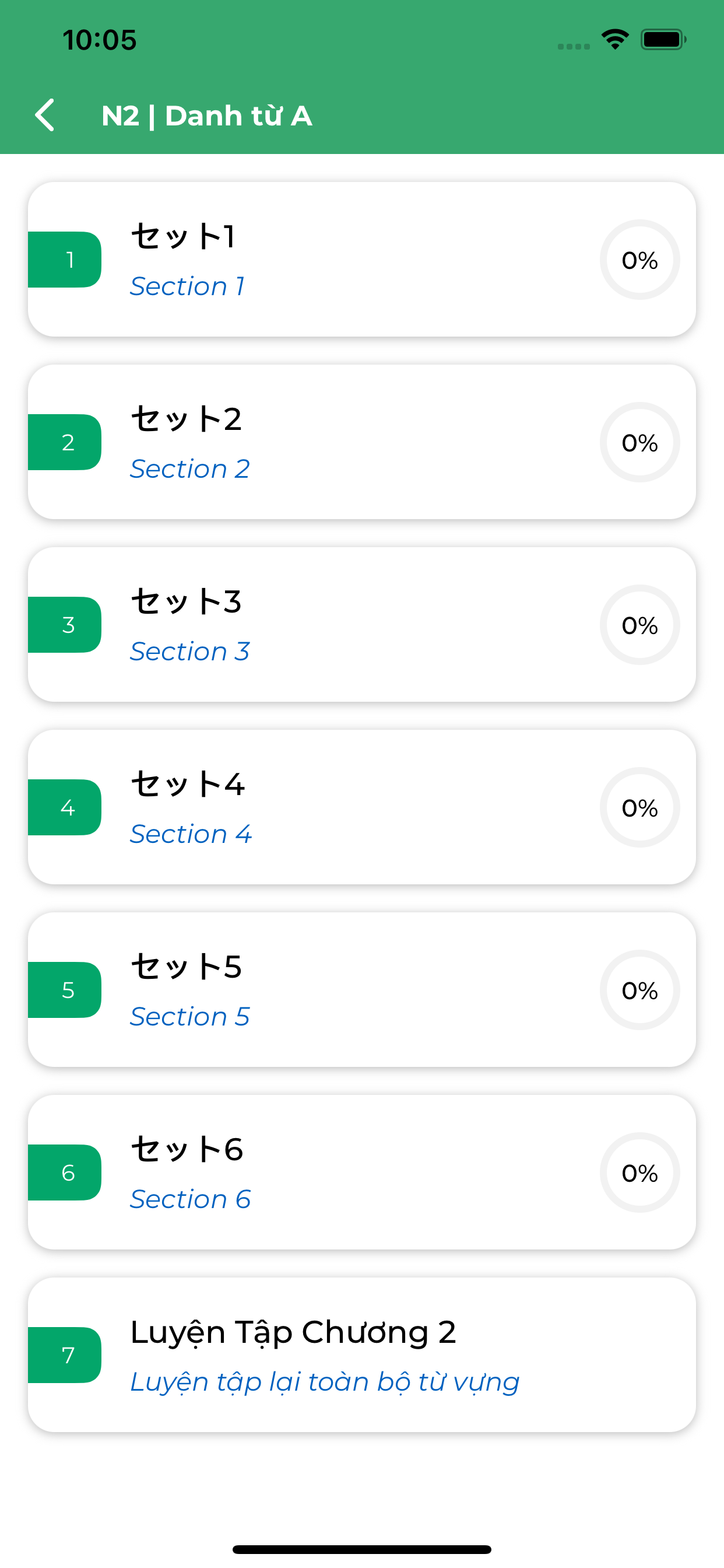This screenshot has height=1568, width=724.
Task: Tap the green number 3 badge
Action: tap(65, 625)
